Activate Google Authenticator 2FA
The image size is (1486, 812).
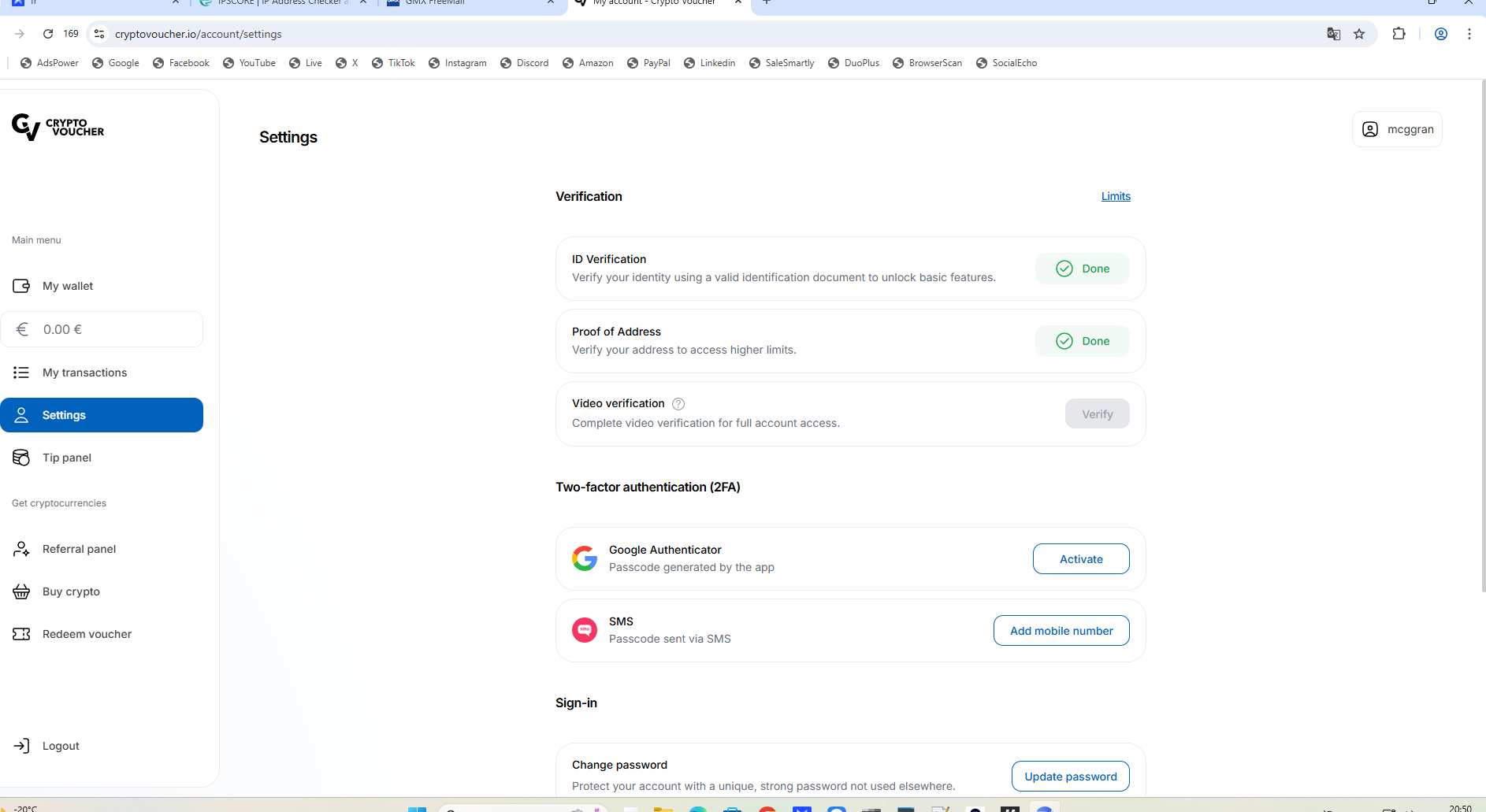[x=1080, y=559]
